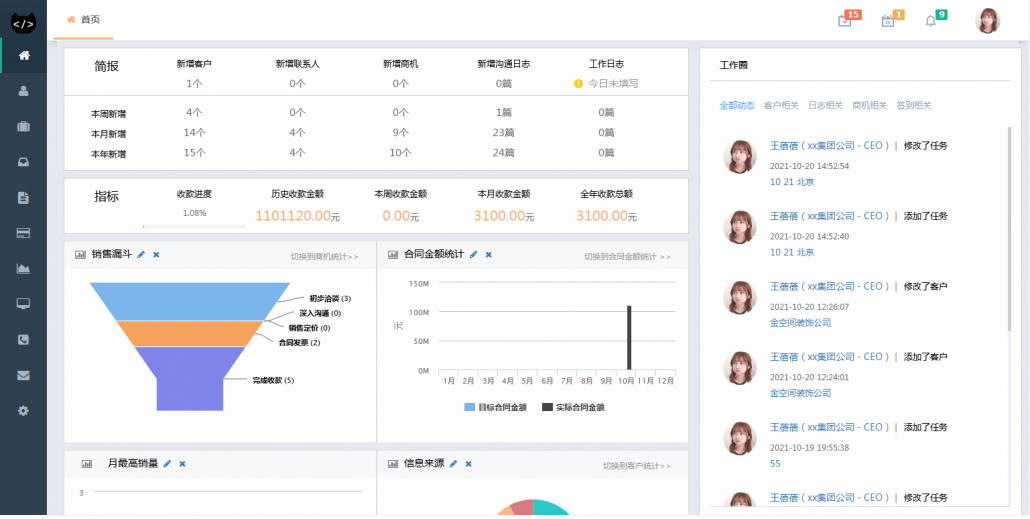Click calendar icon with badge 1
1030x519 pixels.
(887, 21)
